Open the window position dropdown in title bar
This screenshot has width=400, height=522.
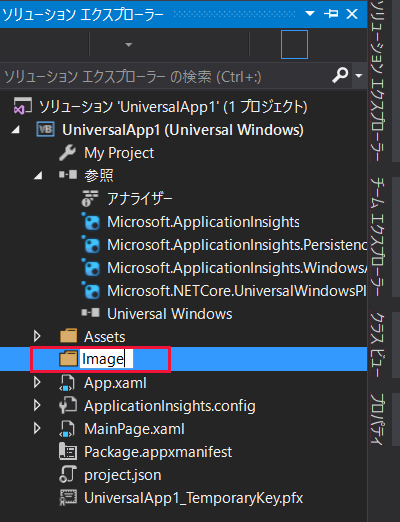(x=310, y=14)
